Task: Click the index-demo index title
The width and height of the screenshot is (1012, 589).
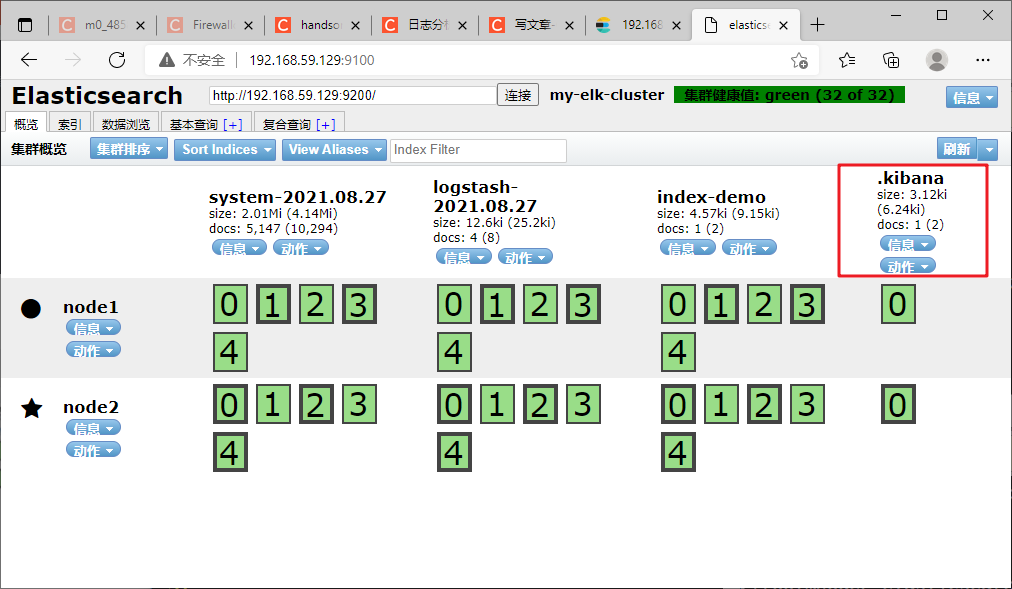Action: point(711,197)
